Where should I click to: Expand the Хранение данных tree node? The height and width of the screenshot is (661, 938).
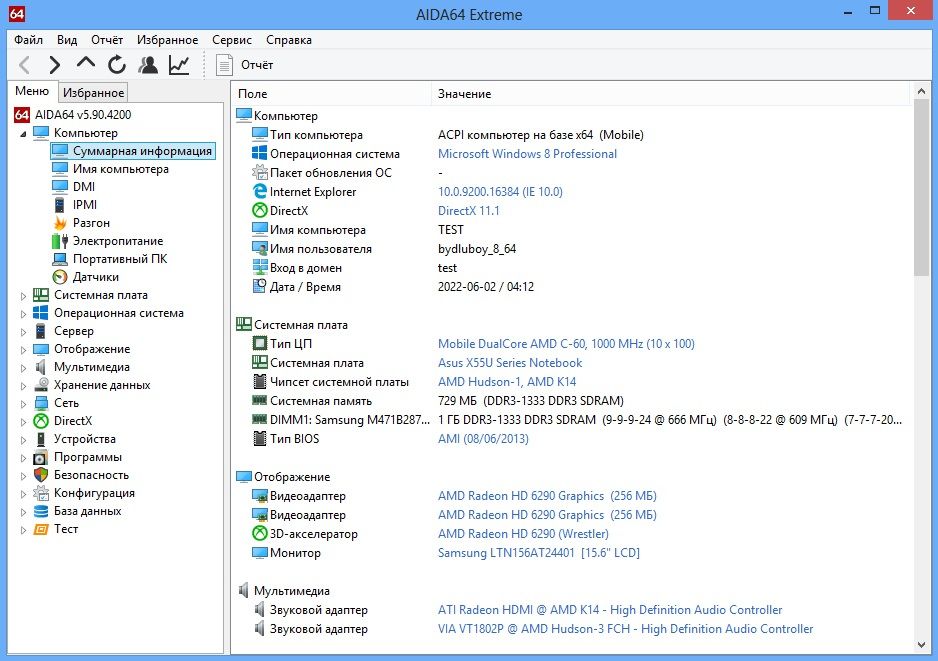tap(23, 386)
